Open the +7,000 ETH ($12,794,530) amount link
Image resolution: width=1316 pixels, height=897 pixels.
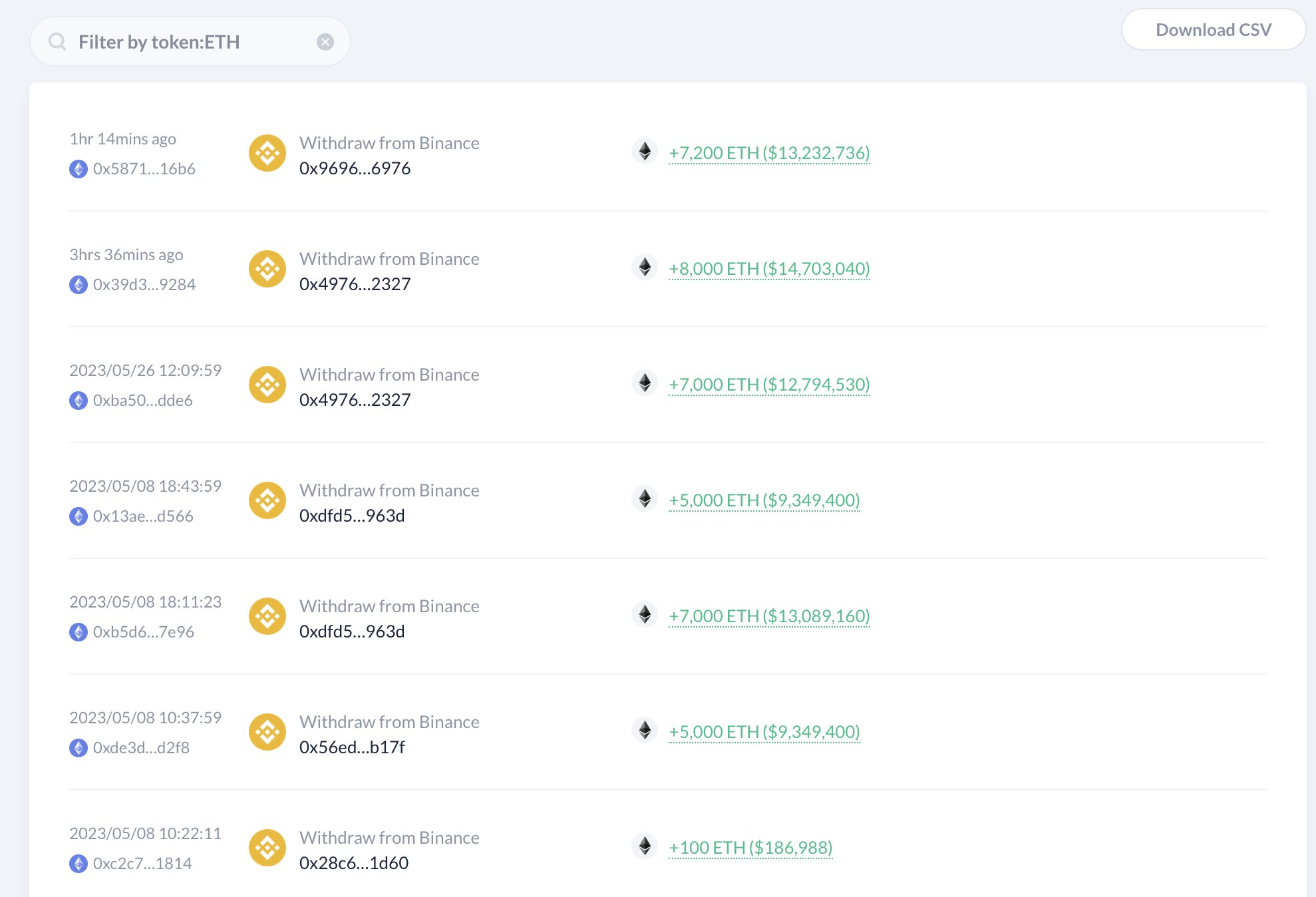(769, 385)
